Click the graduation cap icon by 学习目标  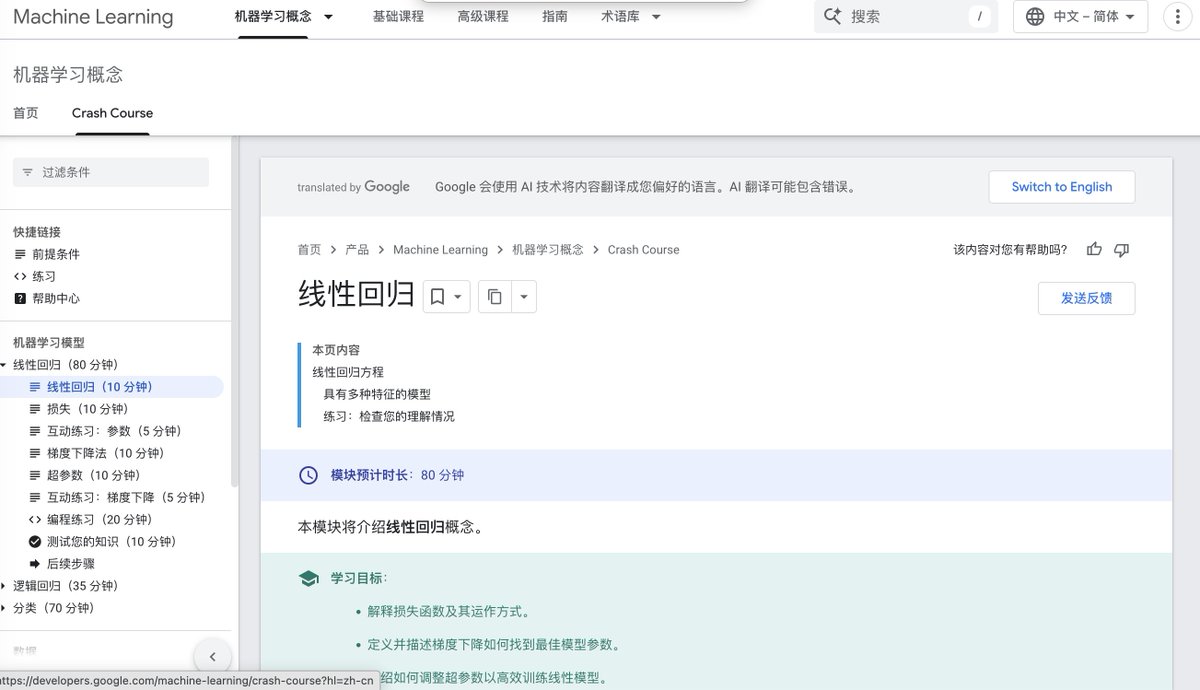[x=309, y=578]
